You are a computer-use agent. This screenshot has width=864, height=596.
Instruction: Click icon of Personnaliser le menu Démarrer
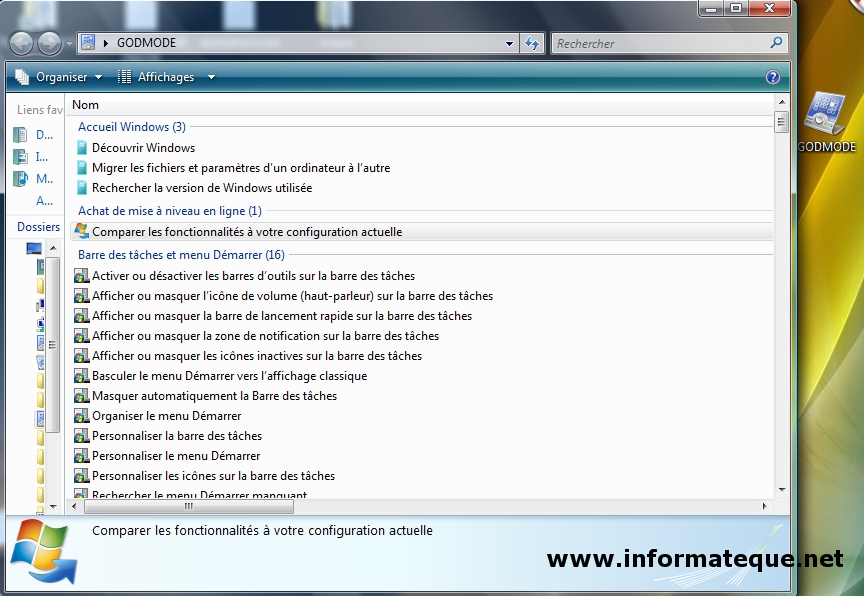tap(82, 456)
